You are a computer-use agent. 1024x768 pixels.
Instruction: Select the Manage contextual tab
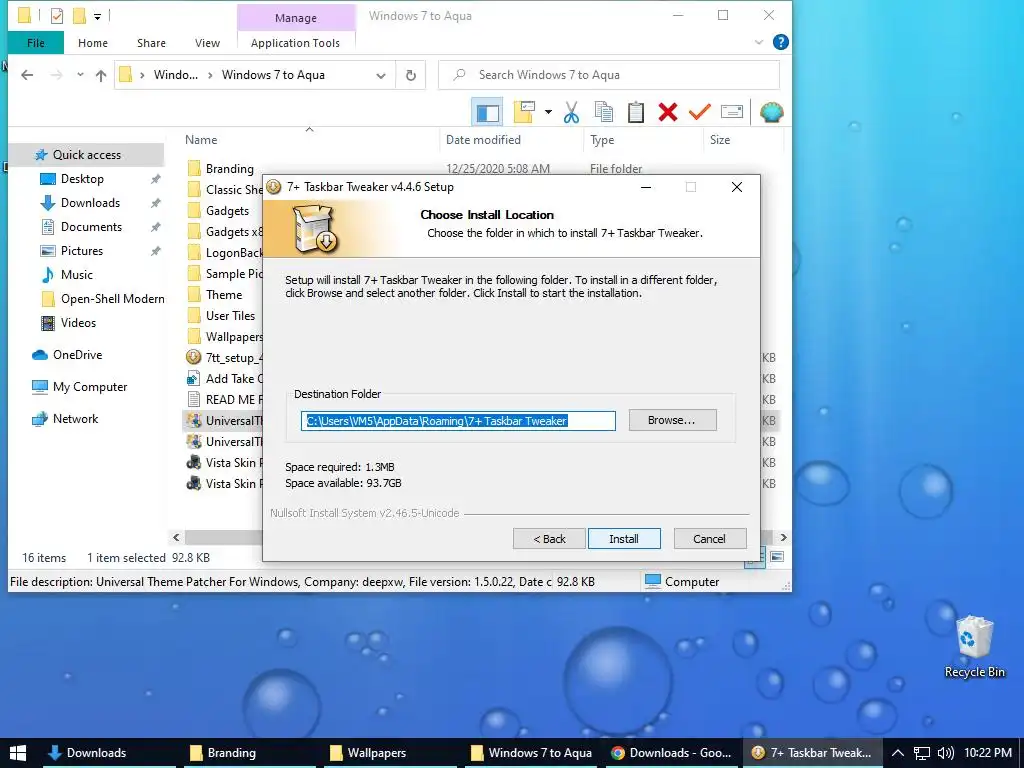click(296, 18)
